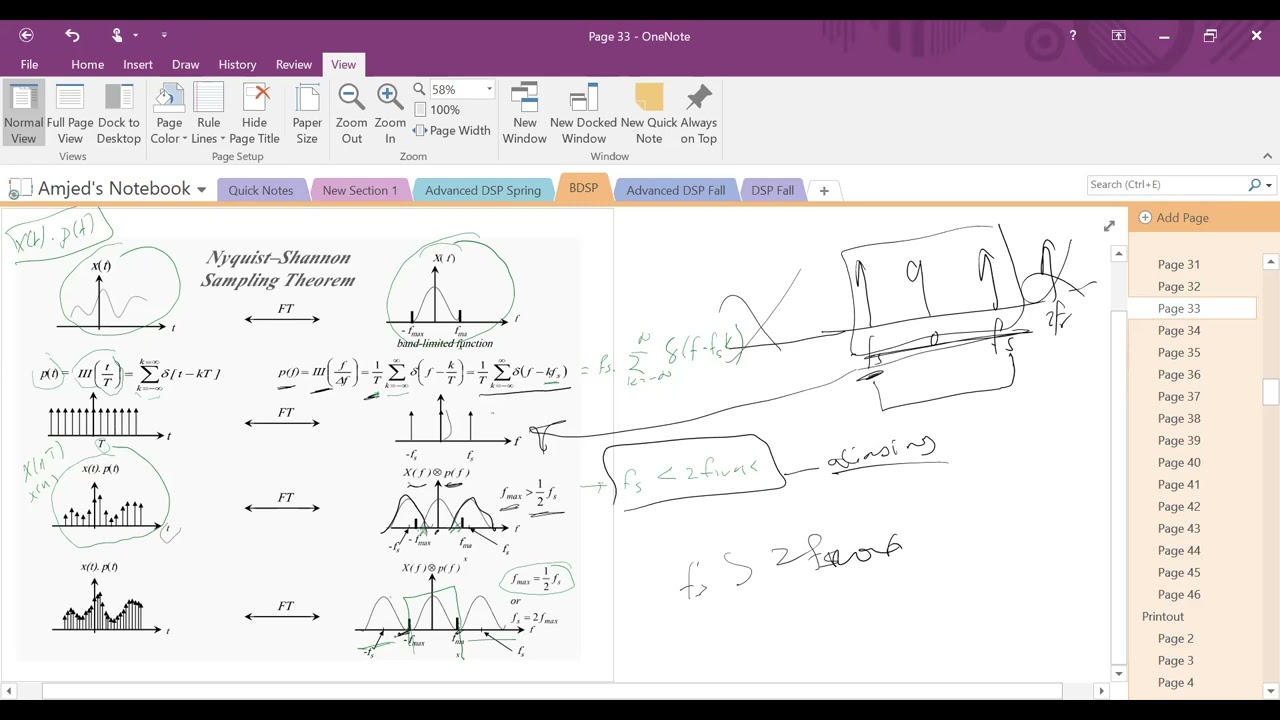1280x720 pixels.
Task: Open Advanced DSP Spring section
Action: click(483, 190)
